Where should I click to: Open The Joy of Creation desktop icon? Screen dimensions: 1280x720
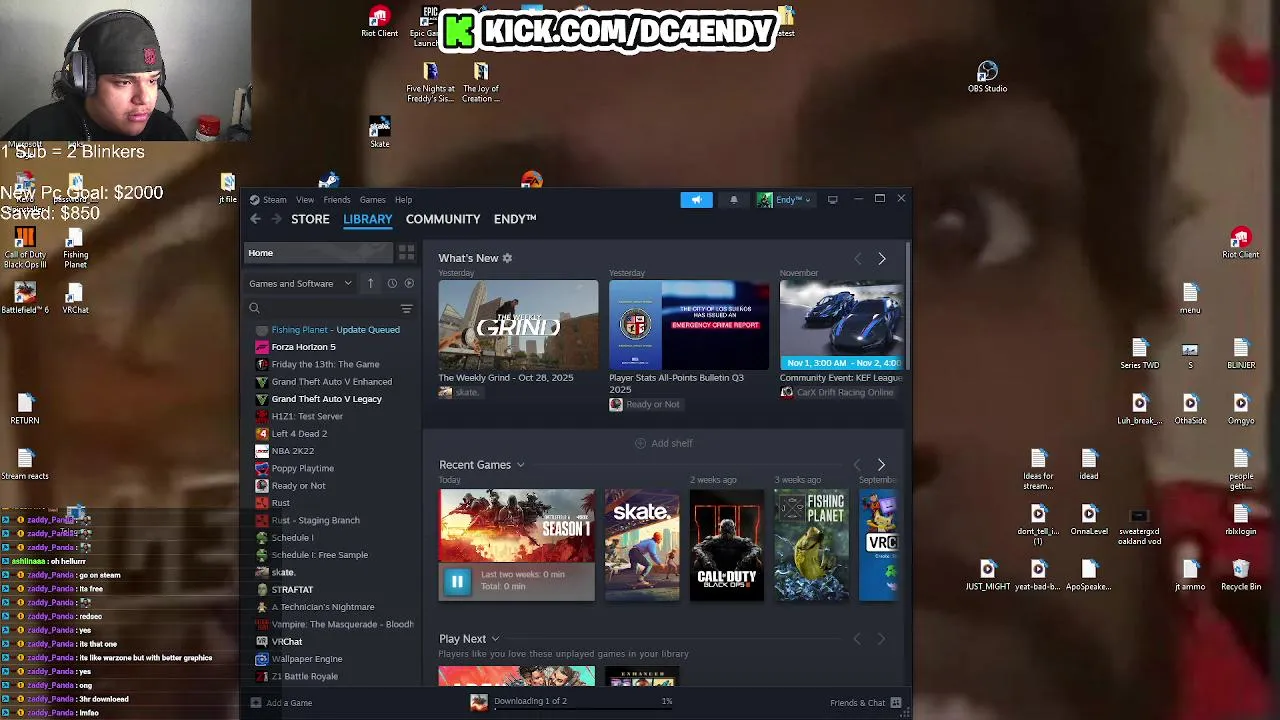pyautogui.click(x=481, y=82)
